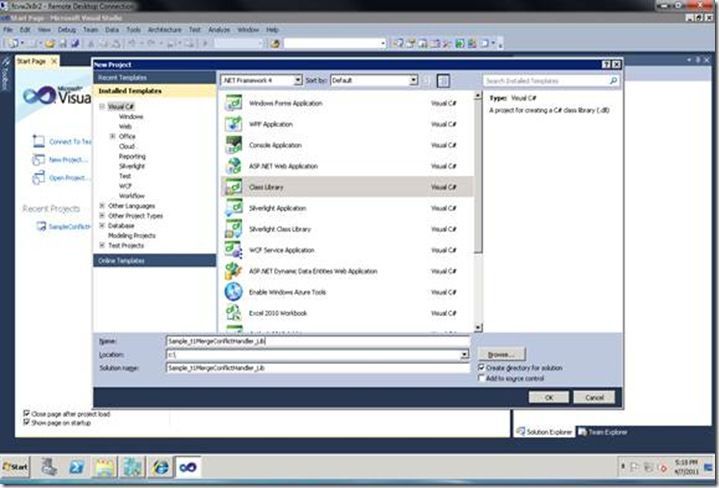The image size is (719, 488).
Task: Open the Windows Explorer folder taskbar icon
Action: tap(105, 467)
